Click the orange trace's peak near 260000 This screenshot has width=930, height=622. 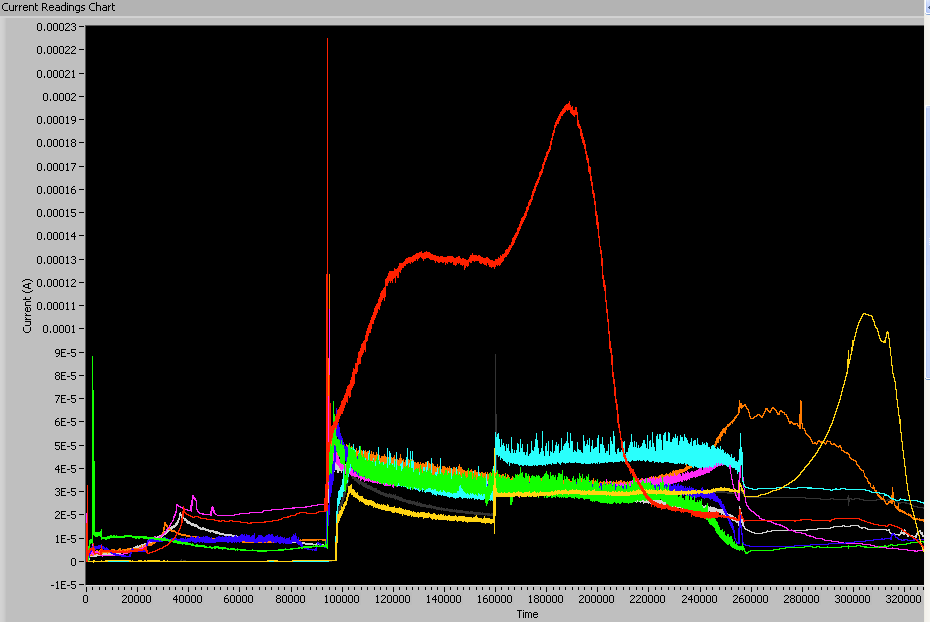click(742, 403)
